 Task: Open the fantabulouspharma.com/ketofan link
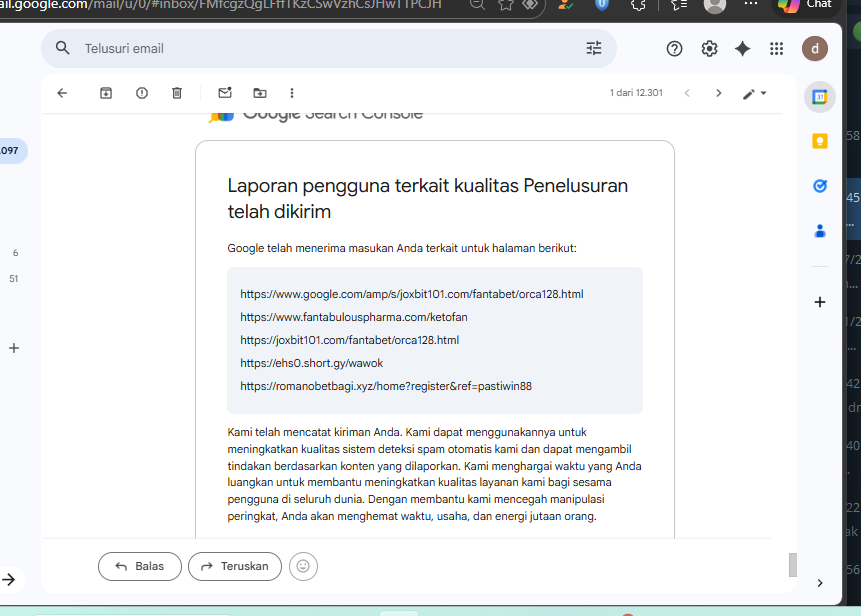point(354,317)
